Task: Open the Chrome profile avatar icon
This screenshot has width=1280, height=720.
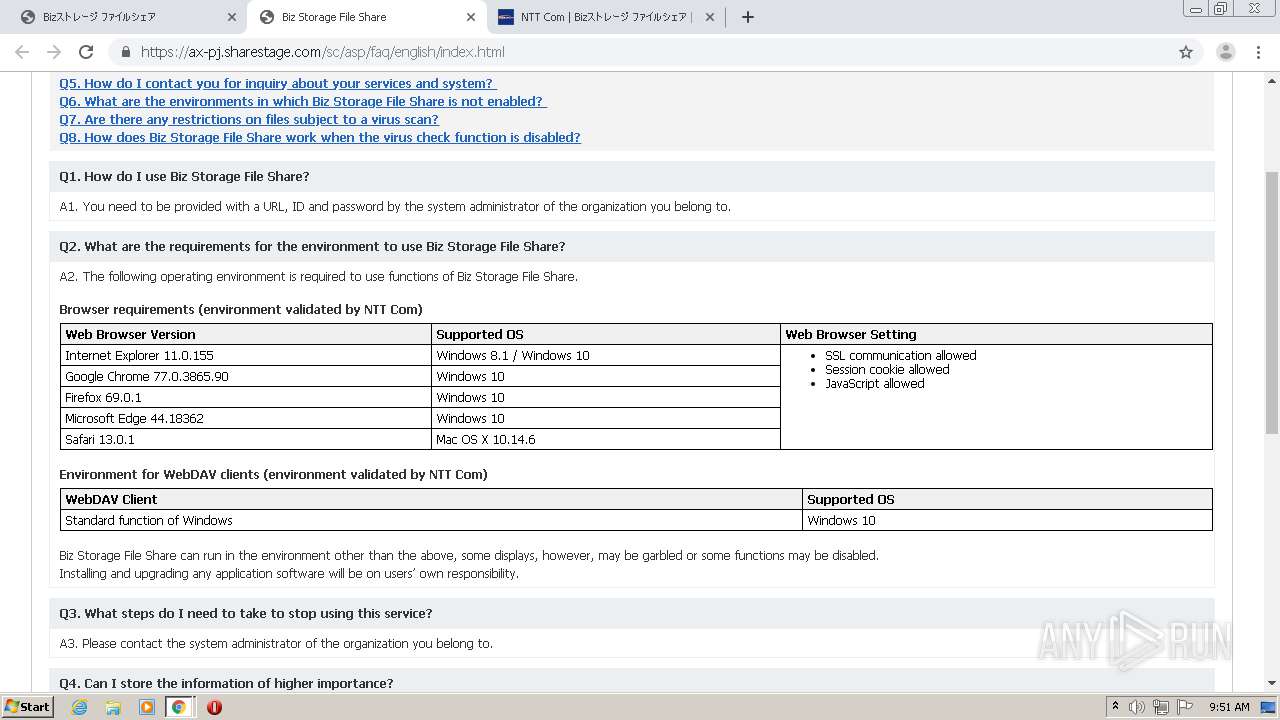Action: tap(1225, 52)
